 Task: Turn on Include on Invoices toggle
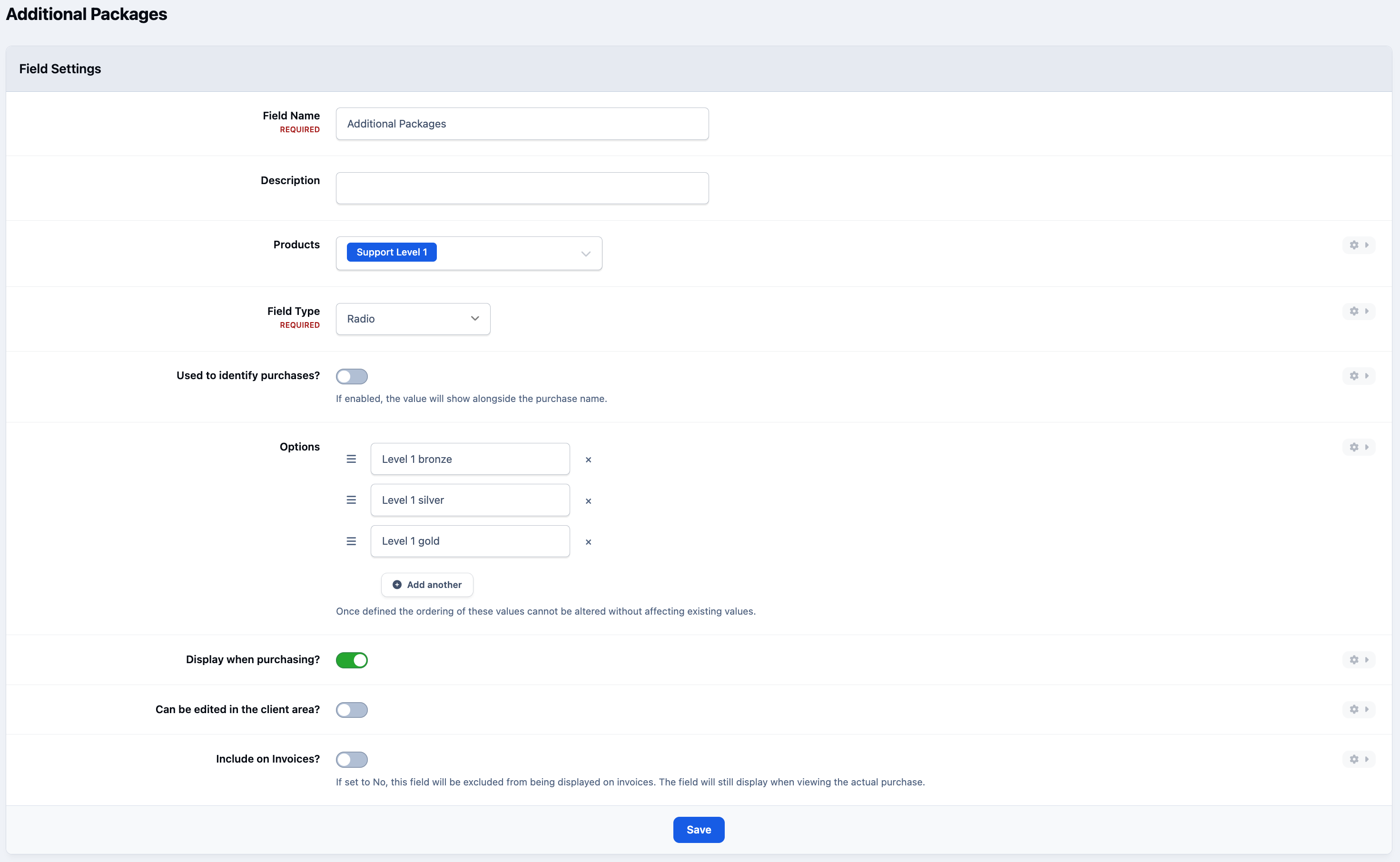click(x=352, y=759)
